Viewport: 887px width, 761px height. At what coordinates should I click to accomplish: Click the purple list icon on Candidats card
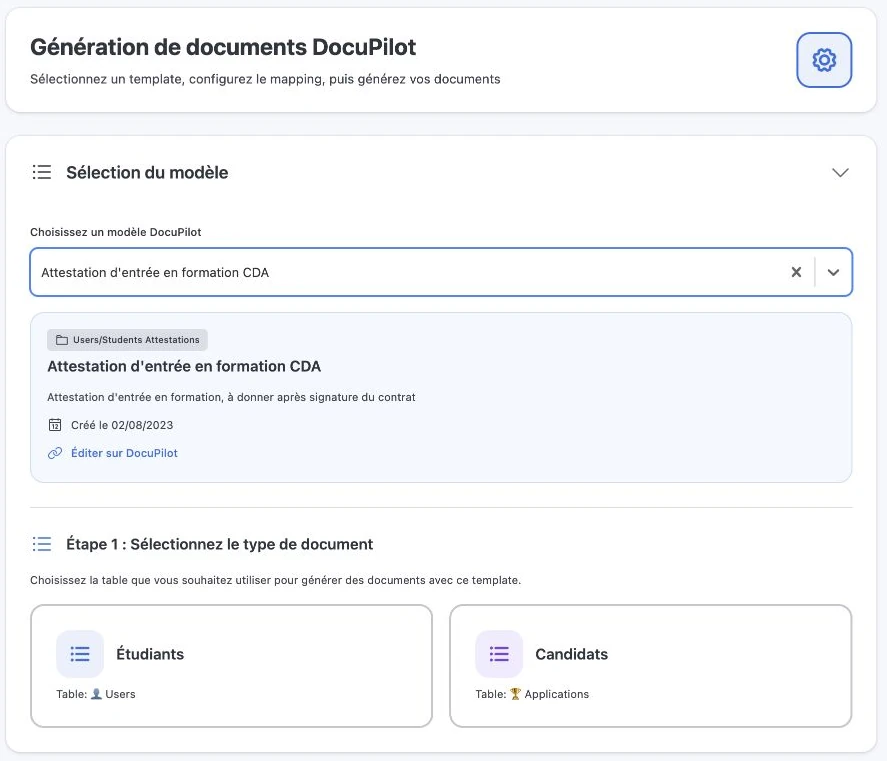tap(499, 654)
